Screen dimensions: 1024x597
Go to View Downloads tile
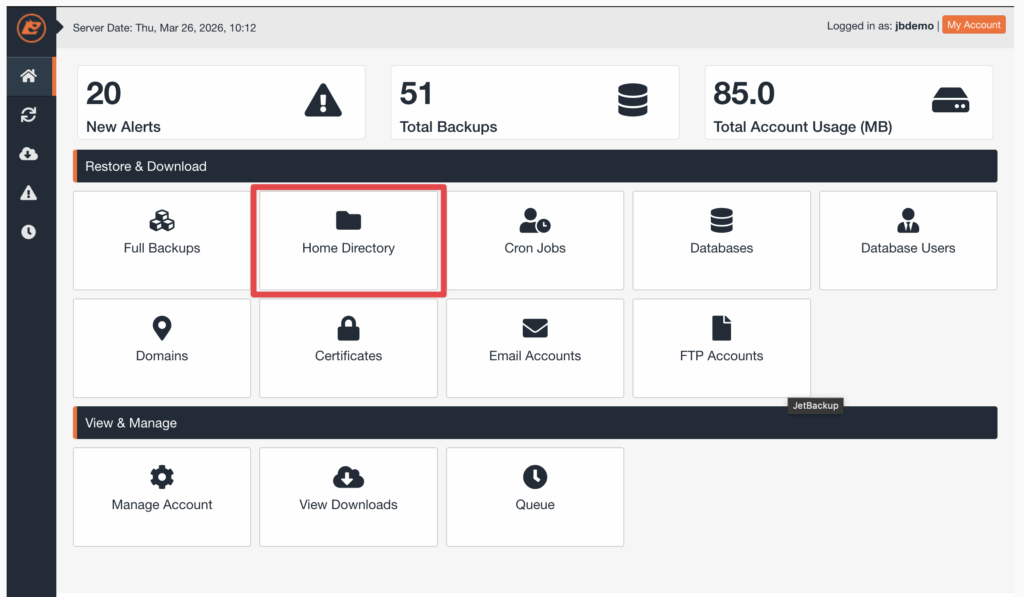[x=348, y=496]
